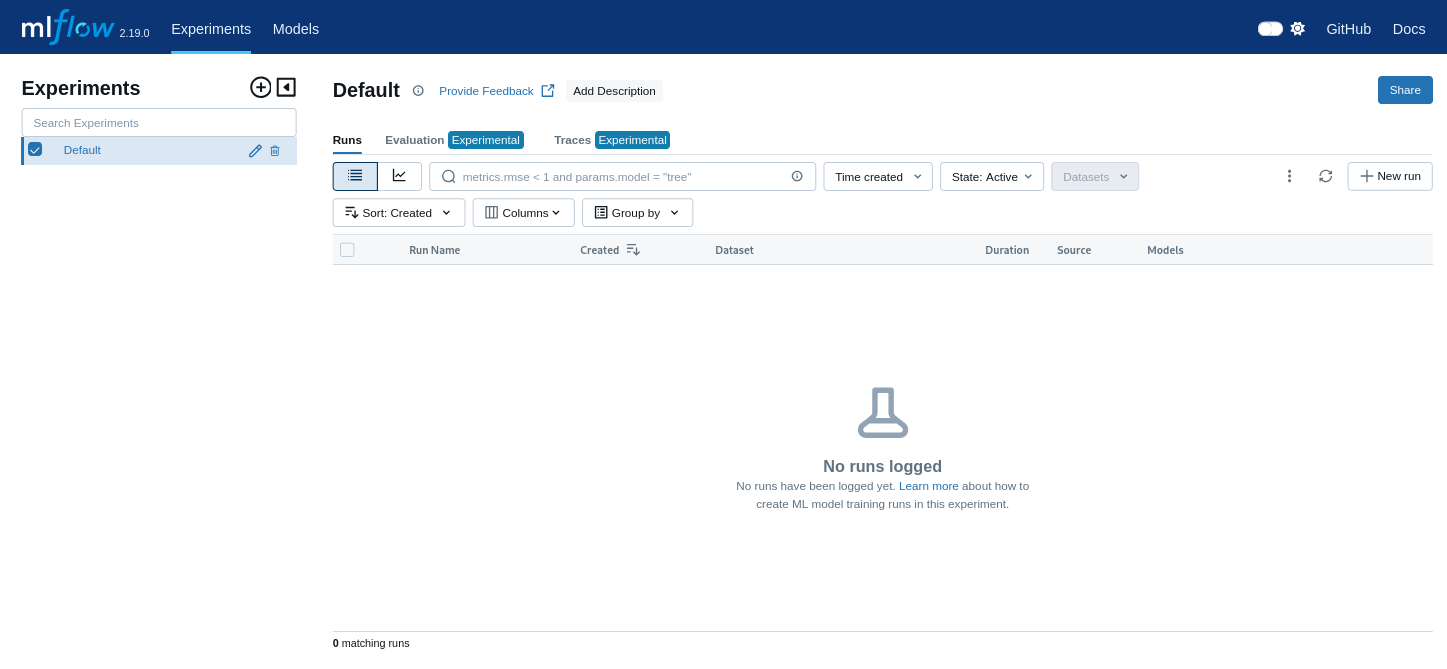Refresh the runs list
Screen dimensions: 1447x669
coord(1325,176)
